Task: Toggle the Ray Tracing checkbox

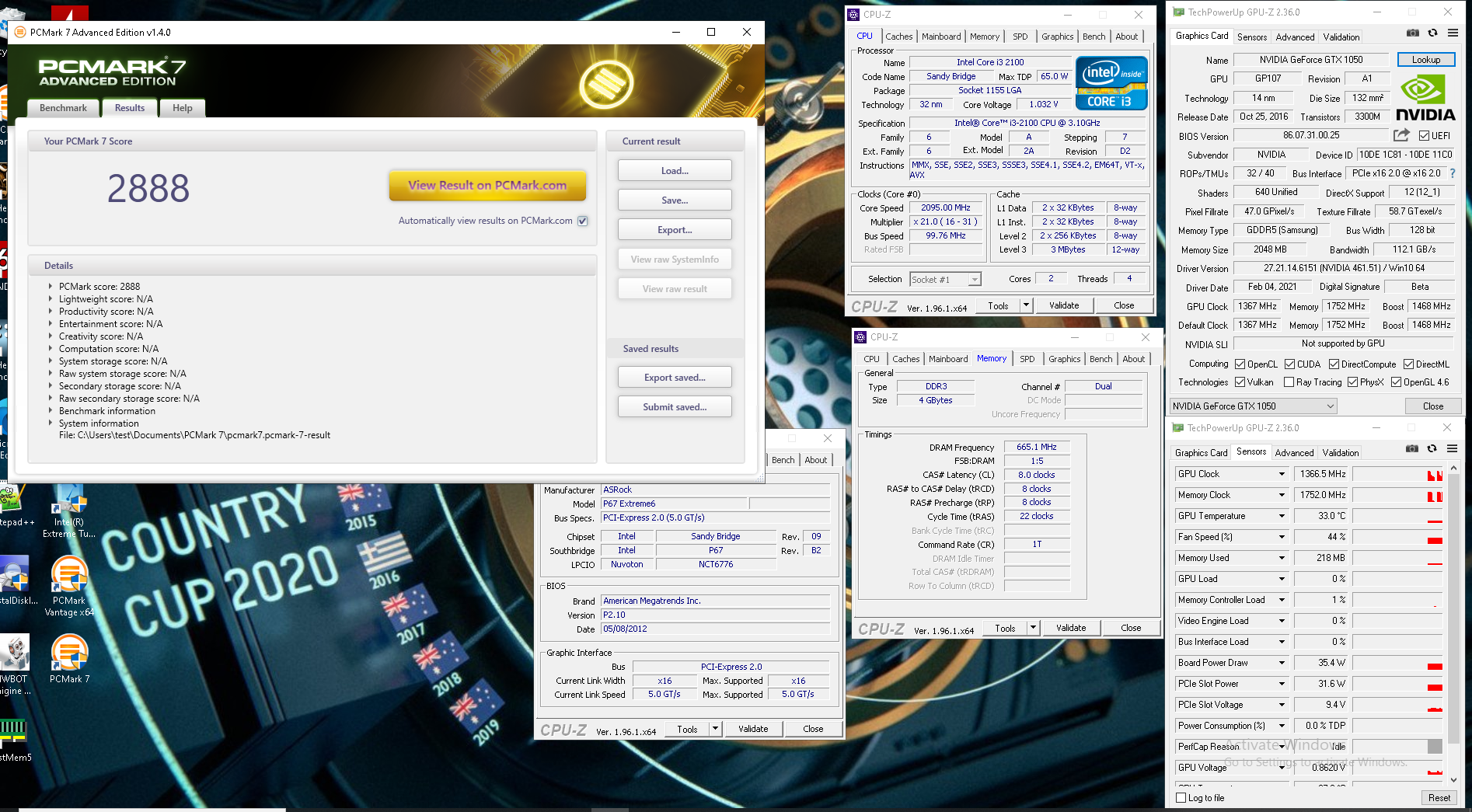Action: pyautogui.click(x=1289, y=382)
